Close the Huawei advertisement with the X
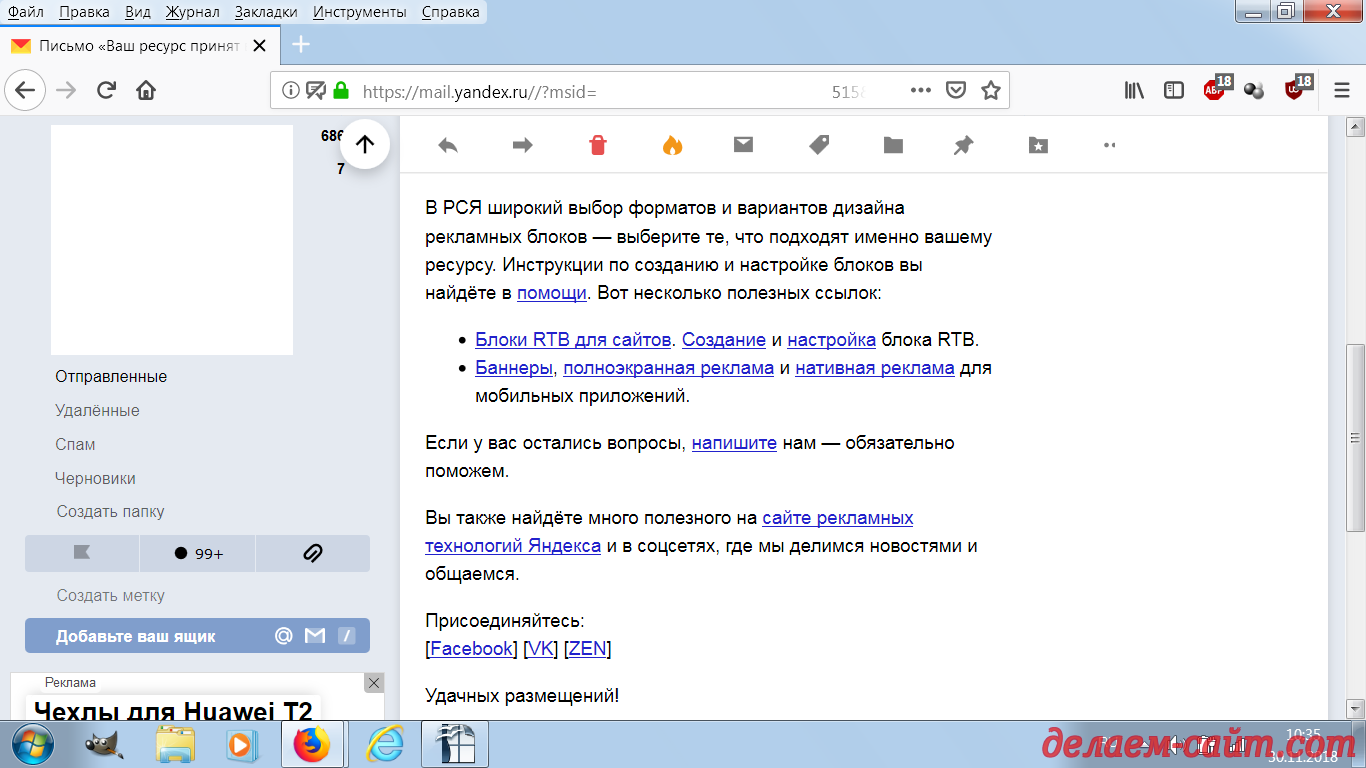This screenshot has width=1366, height=768. pyautogui.click(x=374, y=683)
